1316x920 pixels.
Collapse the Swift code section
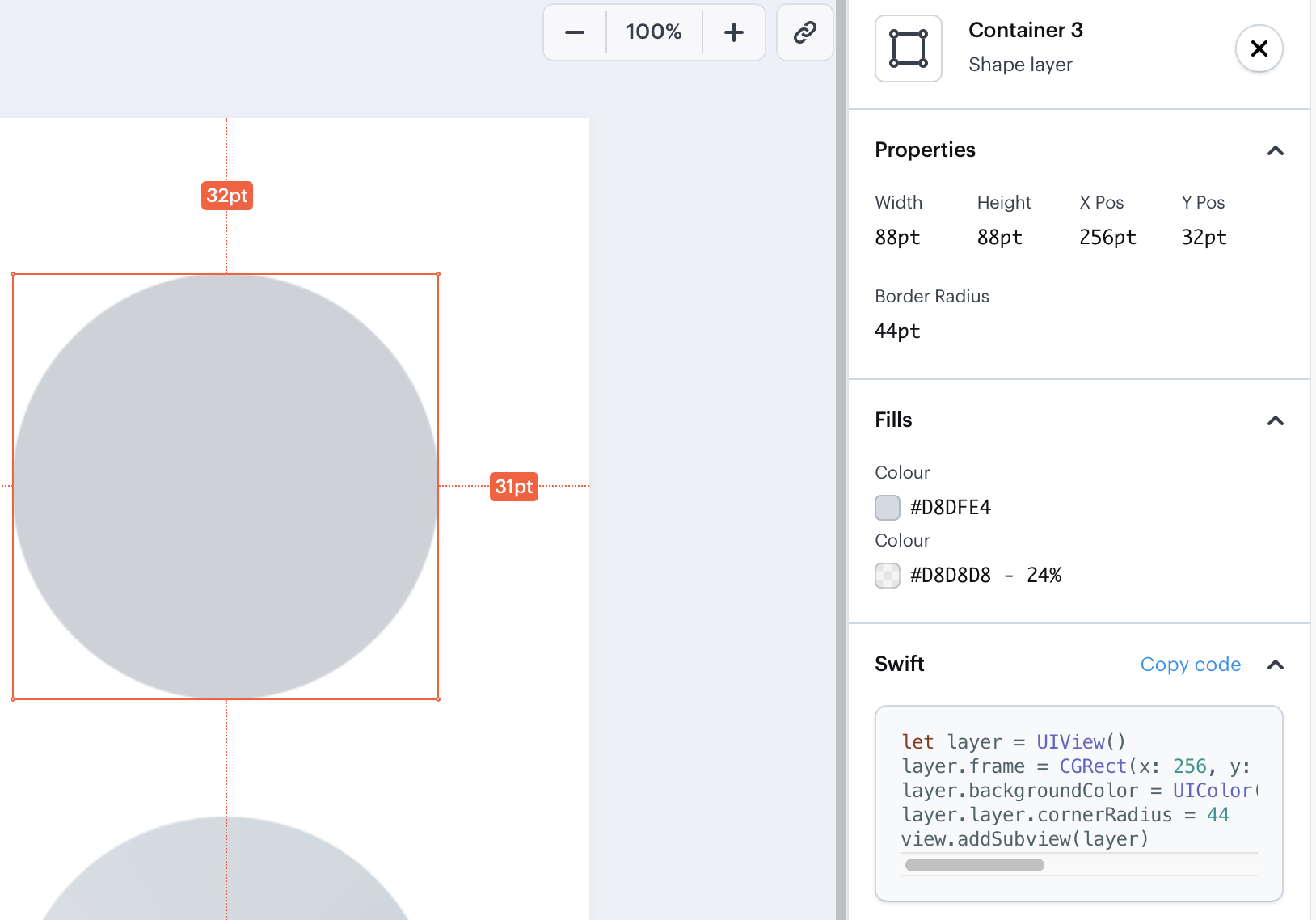tap(1276, 665)
